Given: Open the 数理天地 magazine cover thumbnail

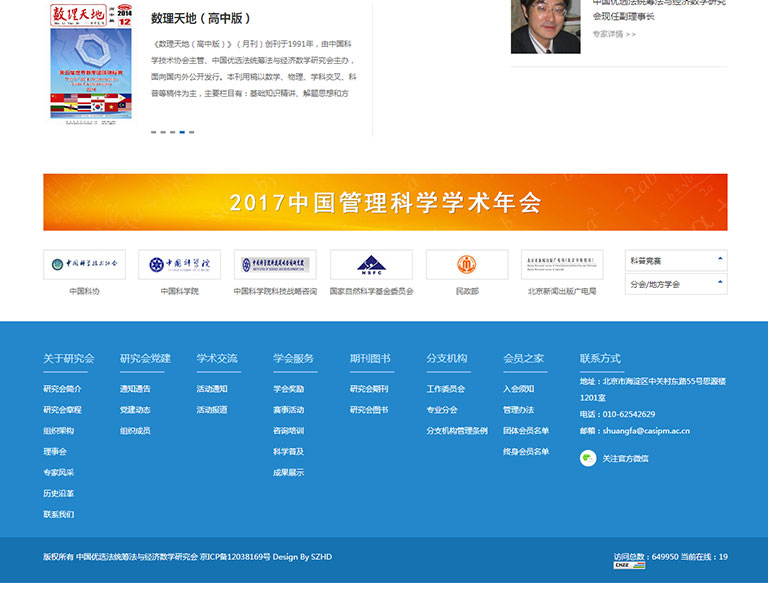Looking at the screenshot, I should 91,63.
